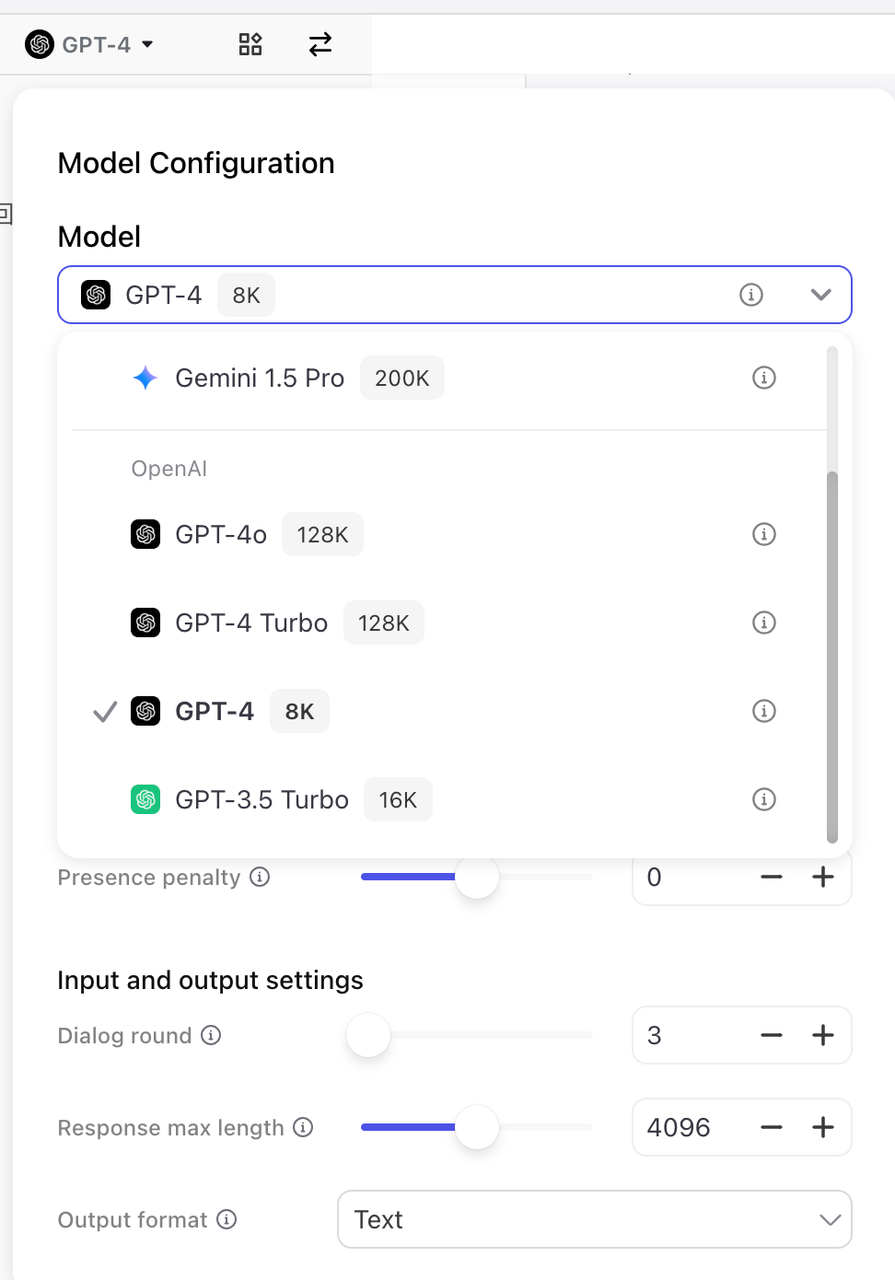
Task: Click the grid apps icon in top toolbar
Action: tap(250, 44)
